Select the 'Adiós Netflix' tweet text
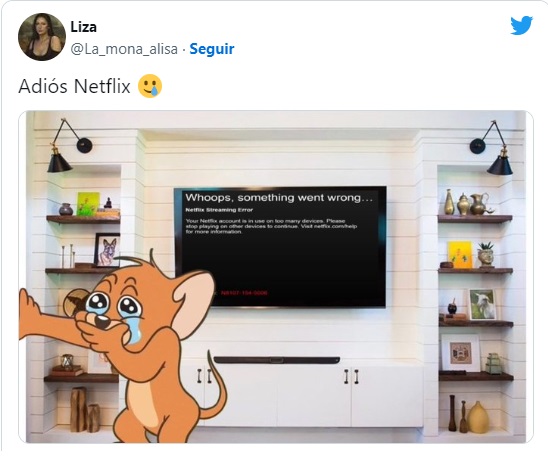 tap(74, 86)
